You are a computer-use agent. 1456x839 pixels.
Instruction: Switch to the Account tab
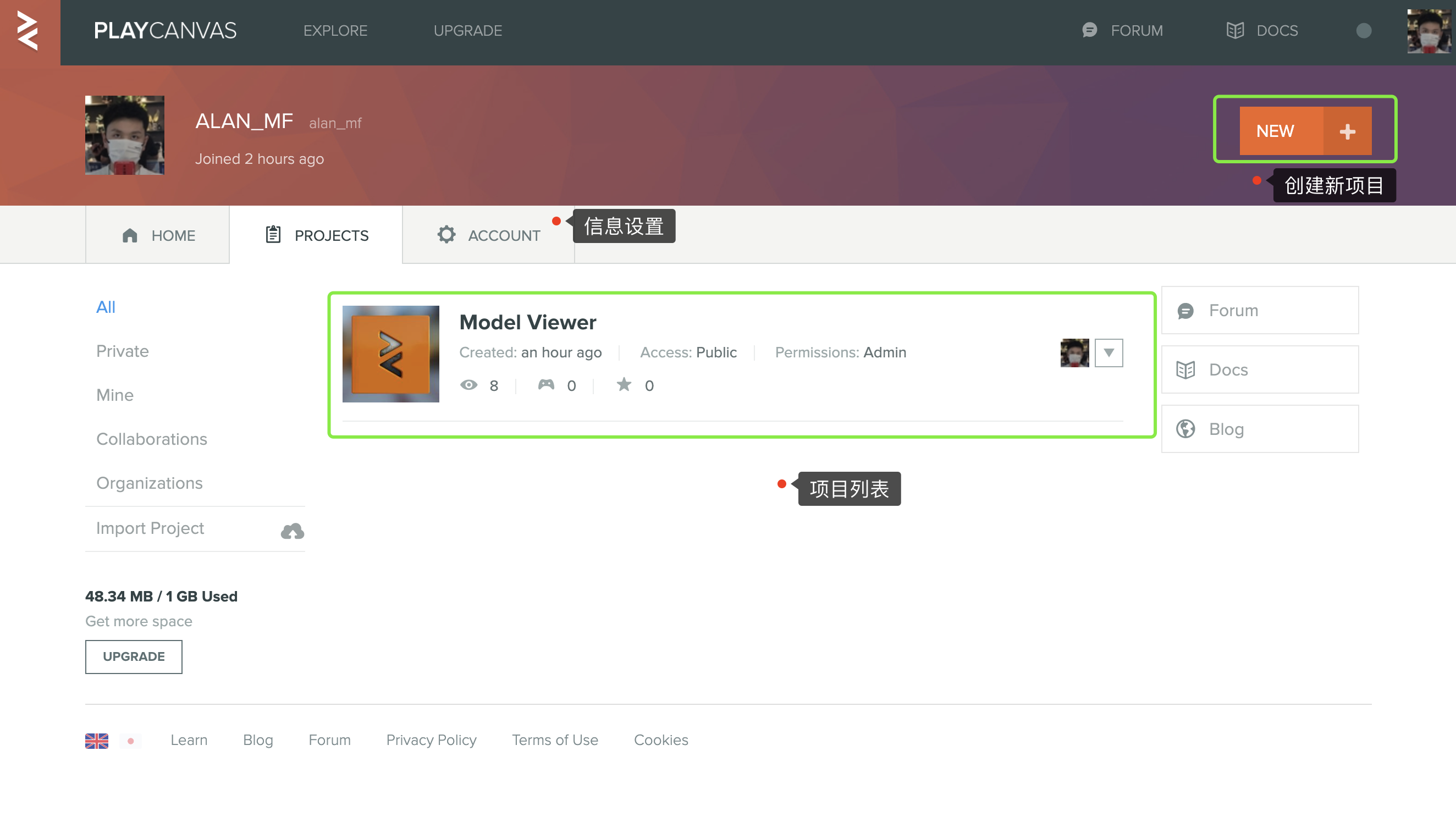(488, 236)
